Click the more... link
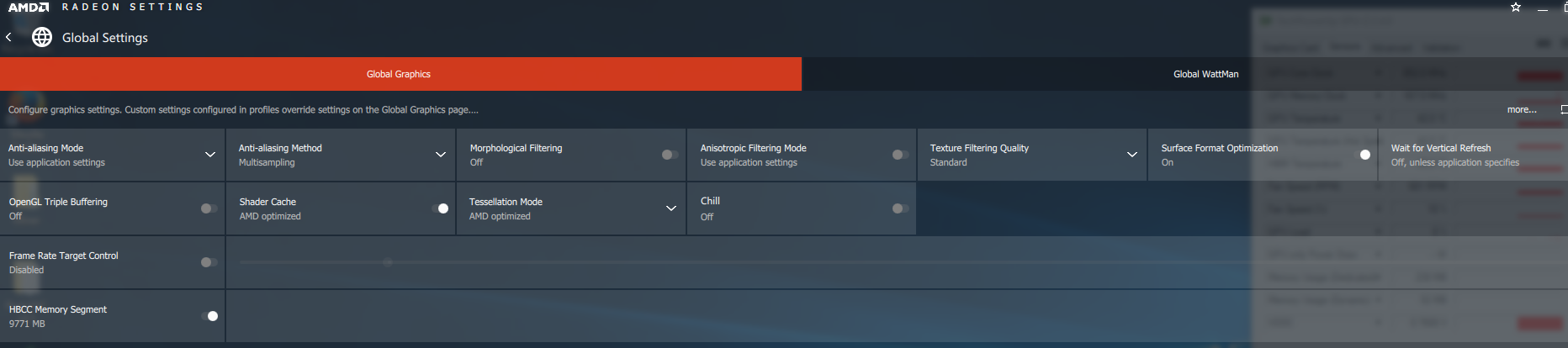This screenshot has width=1568, height=348. 1521,109
